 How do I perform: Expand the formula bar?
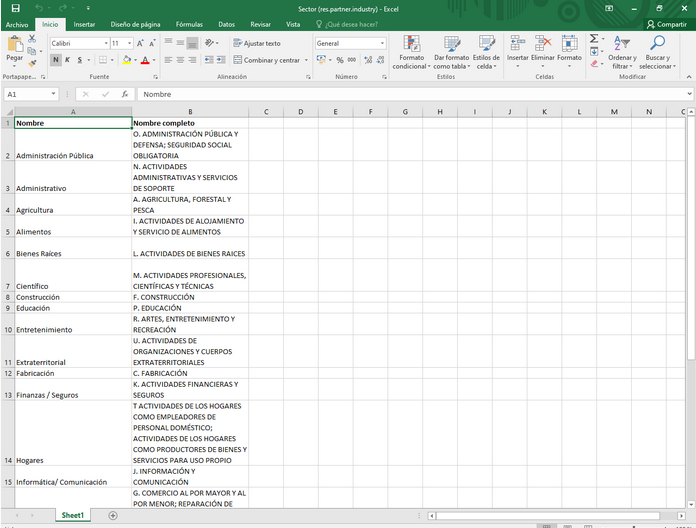point(689,94)
